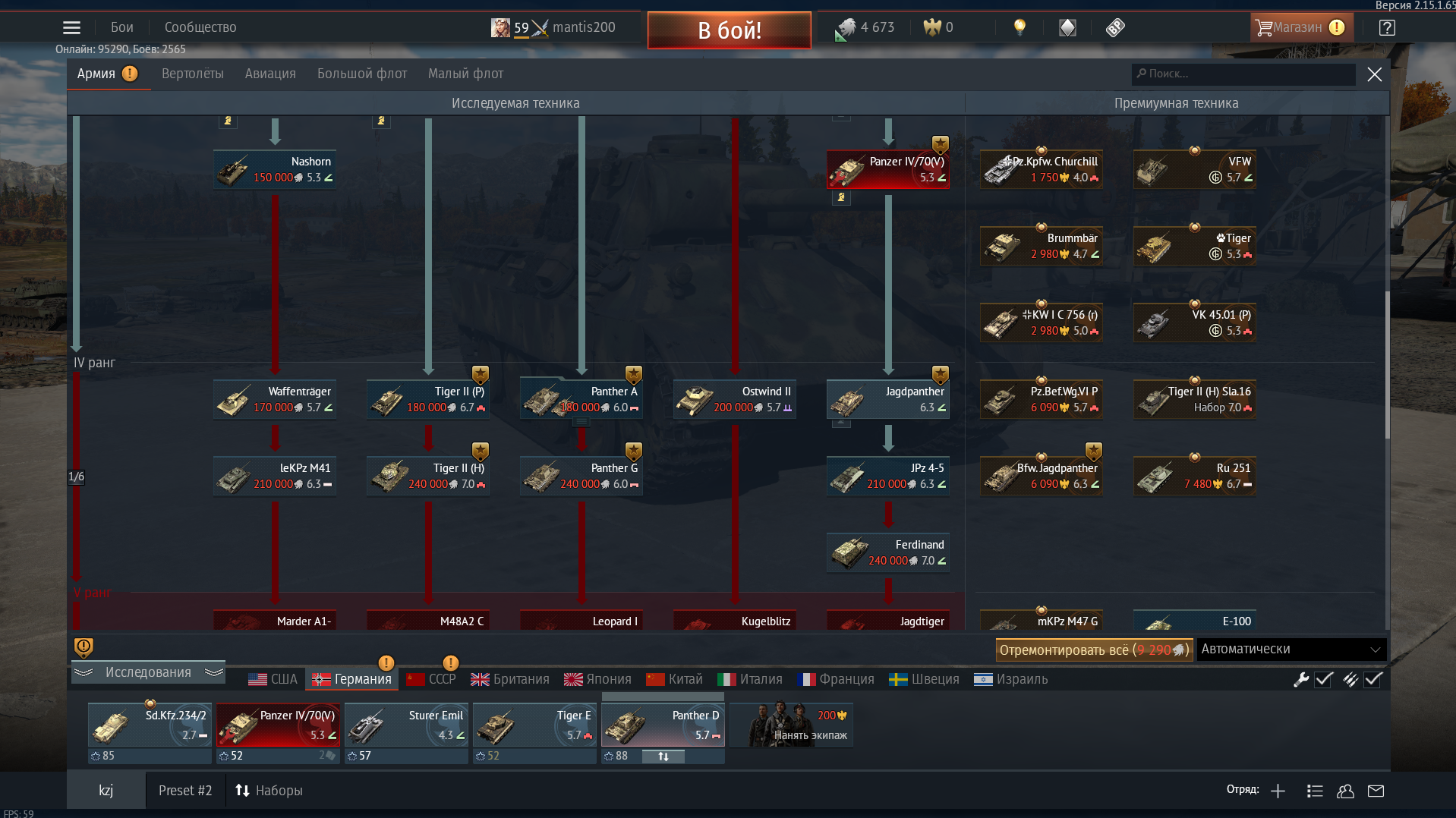
Task: Select the Британия nation tab
Action: pyautogui.click(x=509, y=679)
